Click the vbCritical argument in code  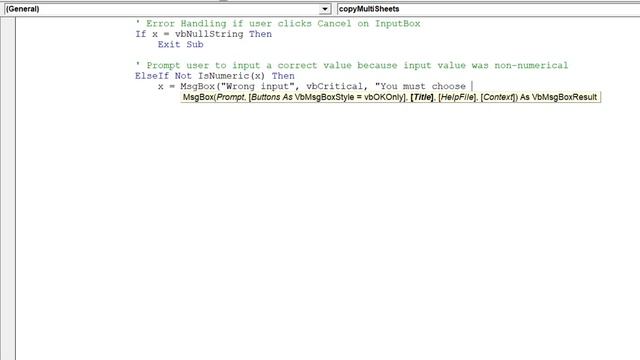point(334,87)
